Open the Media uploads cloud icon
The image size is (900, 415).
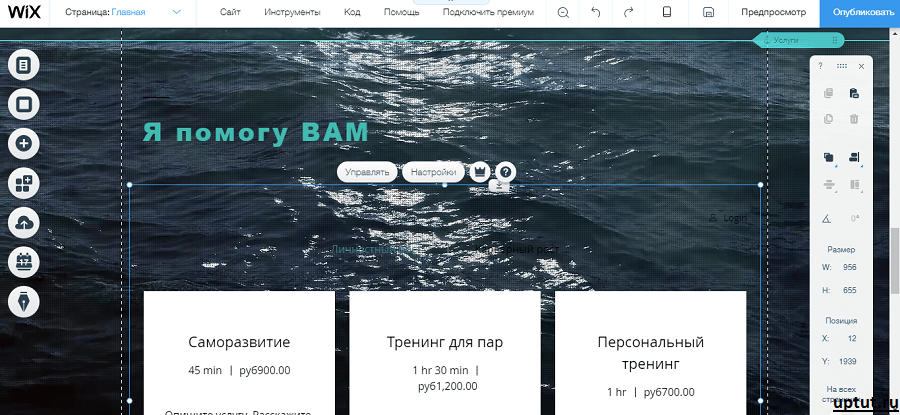click(x=24, y=222)
